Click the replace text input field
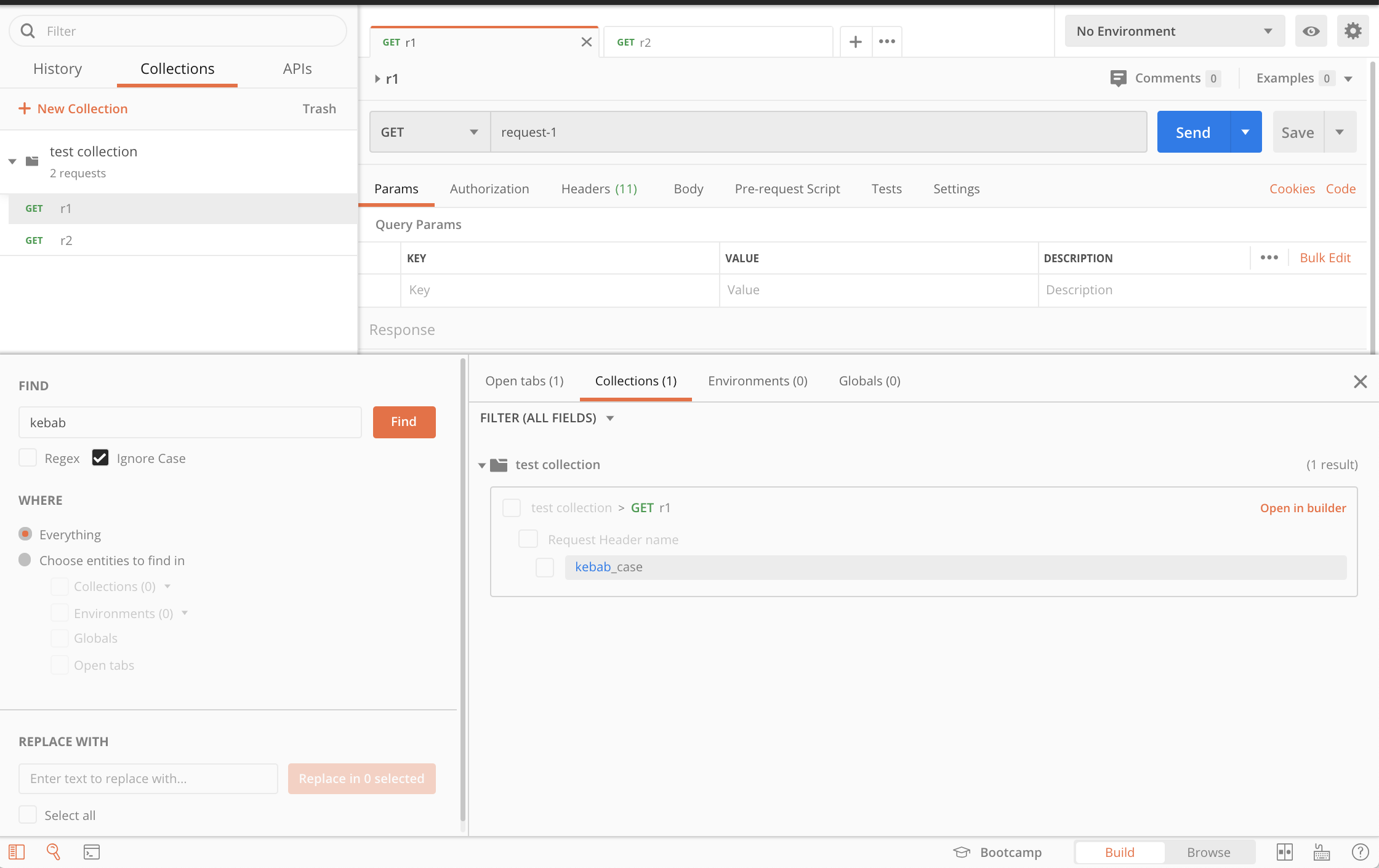The height and width of the screenshot is (868, 1379). click(148, 778)
